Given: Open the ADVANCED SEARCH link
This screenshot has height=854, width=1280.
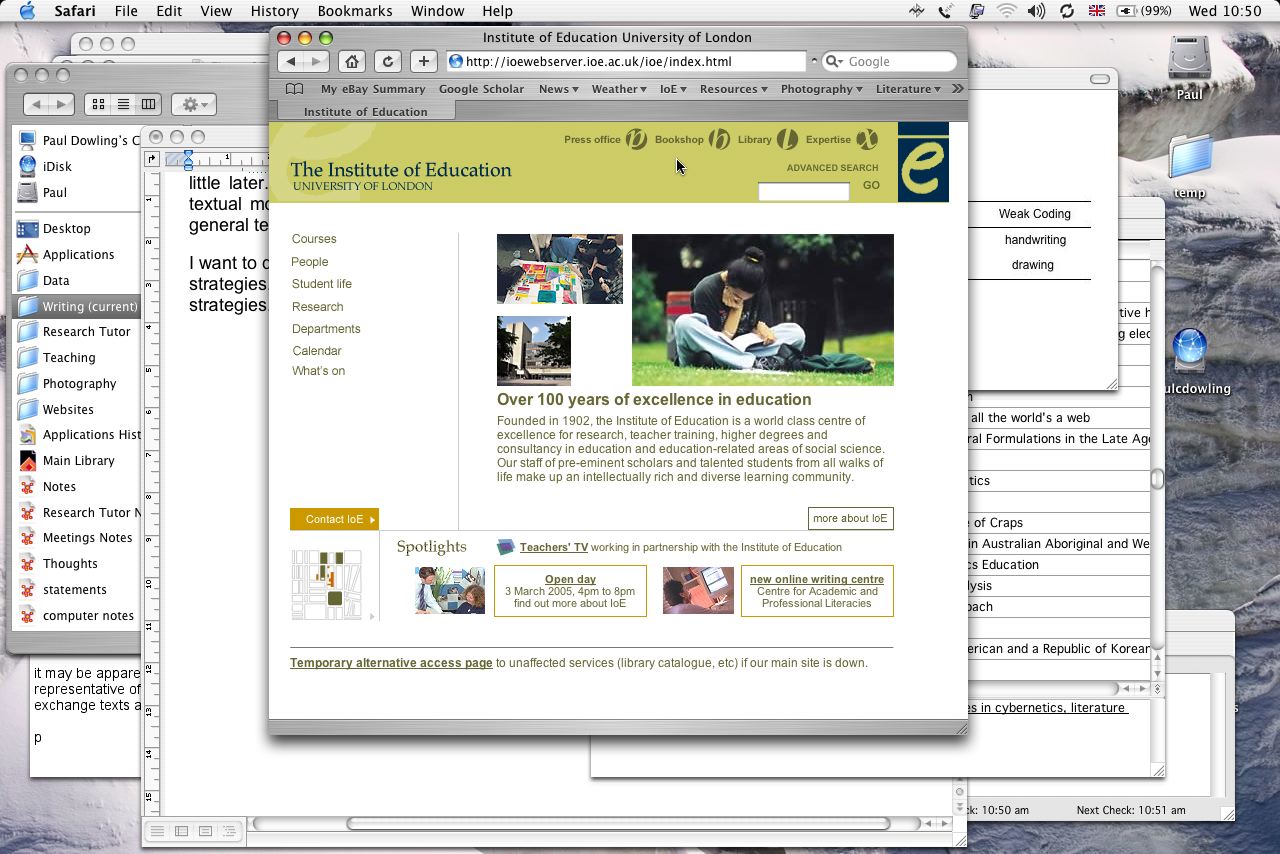Looking at the screenshot, I should tap(832, 168).
